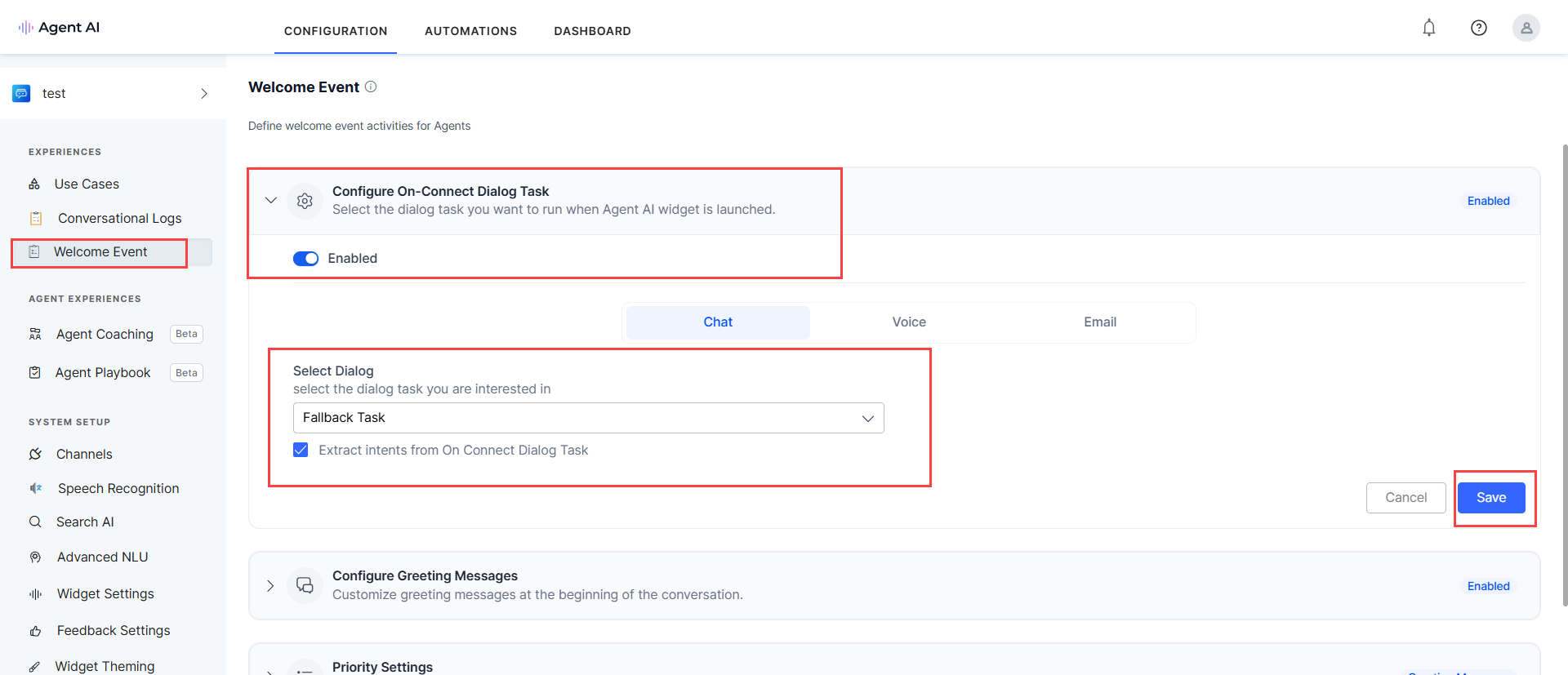Go to Feedback Settings
The width and height of the screenshot is (1568, 675).
coord(114,630)
